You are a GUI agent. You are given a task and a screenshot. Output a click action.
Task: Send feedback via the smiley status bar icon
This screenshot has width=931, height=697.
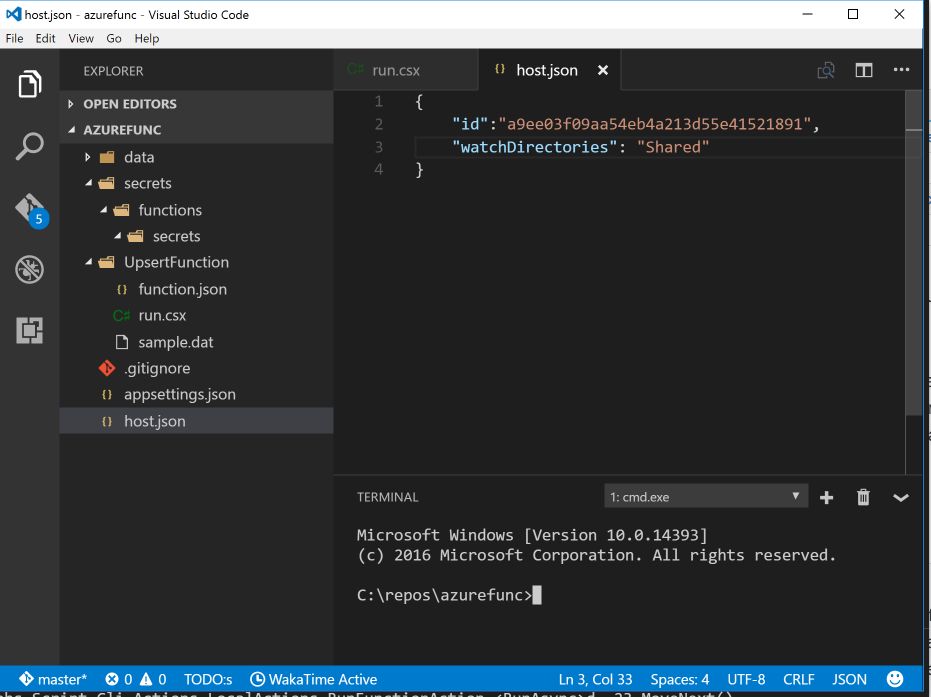tap(893, 679)
